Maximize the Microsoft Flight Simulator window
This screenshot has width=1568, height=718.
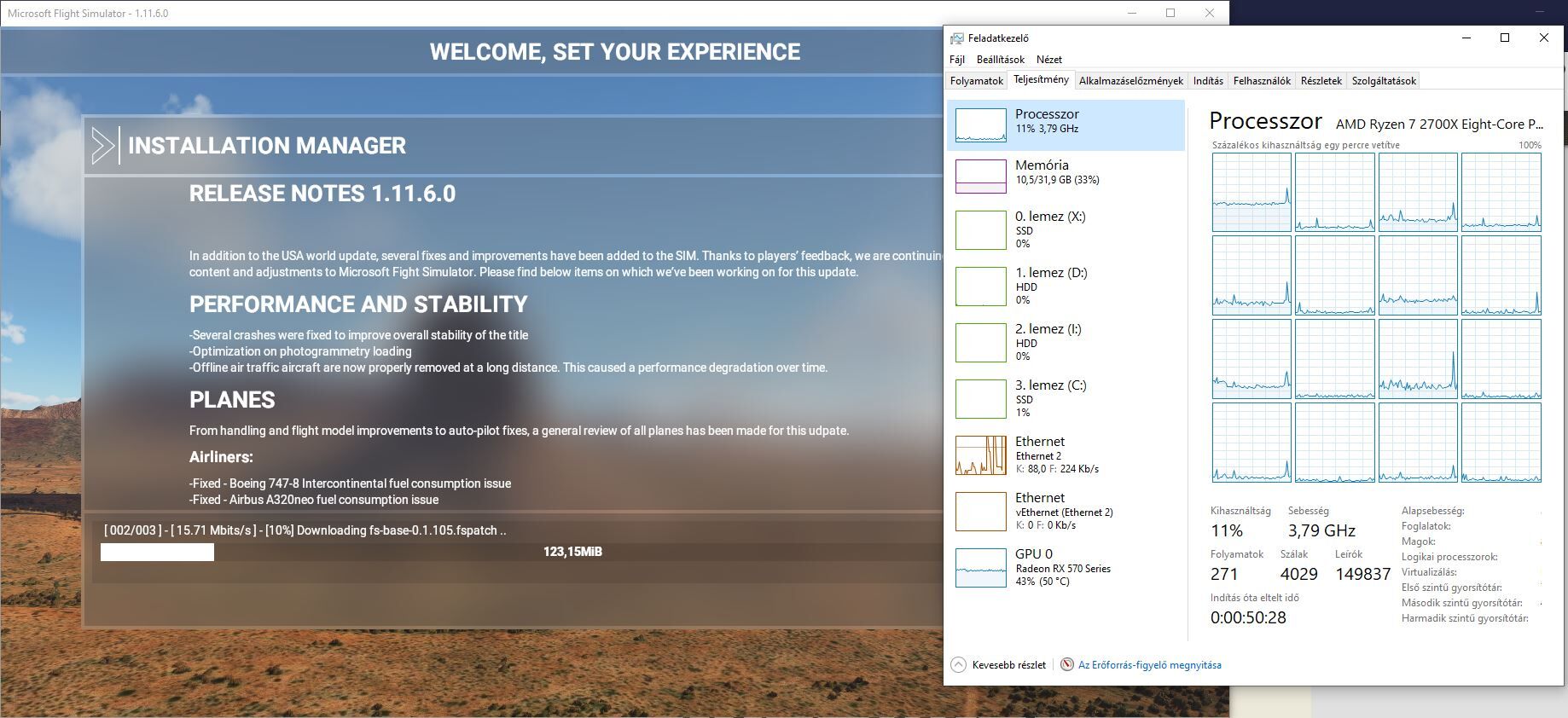pyautogui.click(x=1170, y=13)
